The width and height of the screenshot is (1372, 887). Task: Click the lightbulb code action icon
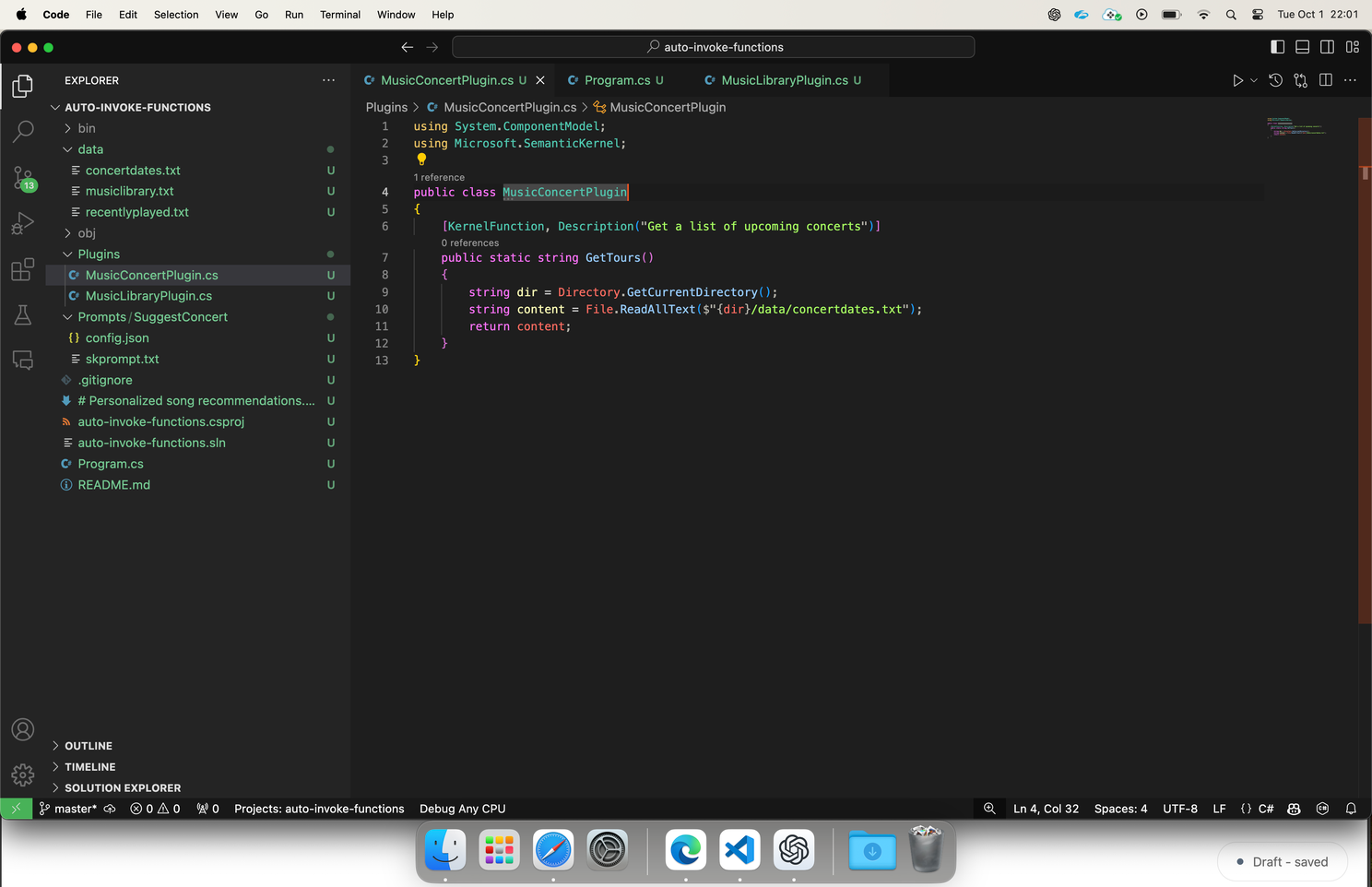pyautogui.click(x=421, y=160)
